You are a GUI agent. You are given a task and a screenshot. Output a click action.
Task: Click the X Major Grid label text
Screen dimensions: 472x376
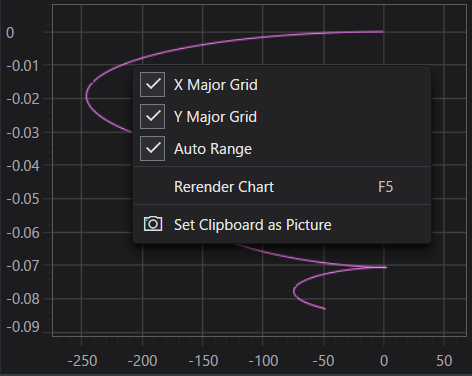(216, 85)
